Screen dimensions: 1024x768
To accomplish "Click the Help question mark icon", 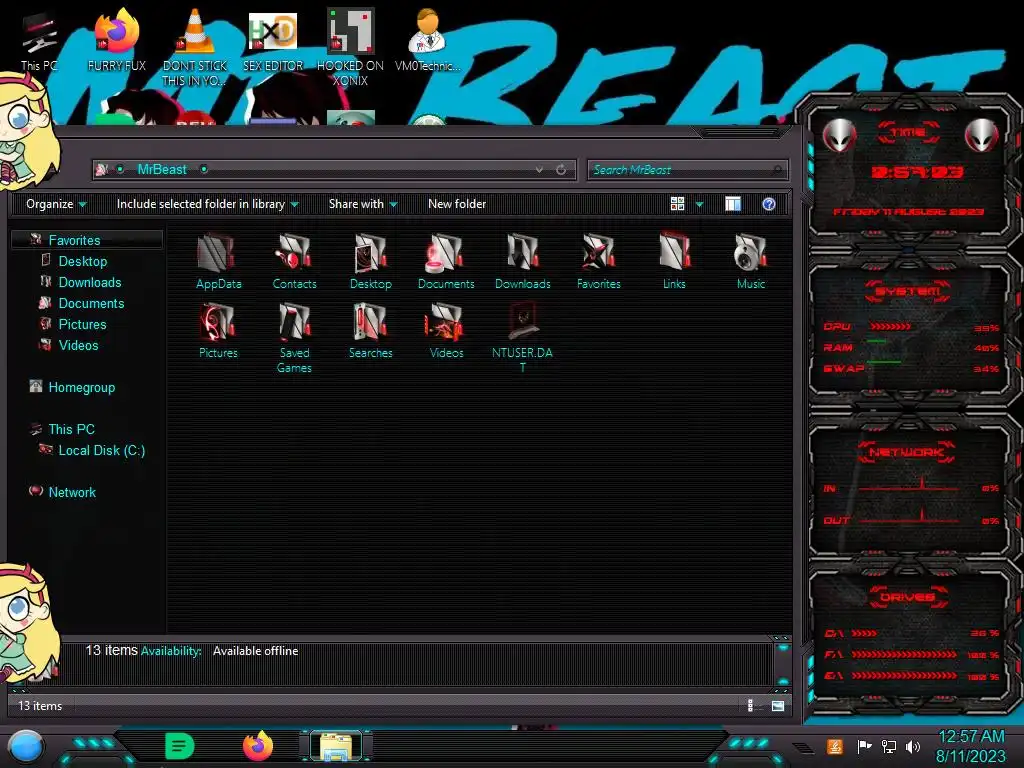I will click(x=769, y=204).
